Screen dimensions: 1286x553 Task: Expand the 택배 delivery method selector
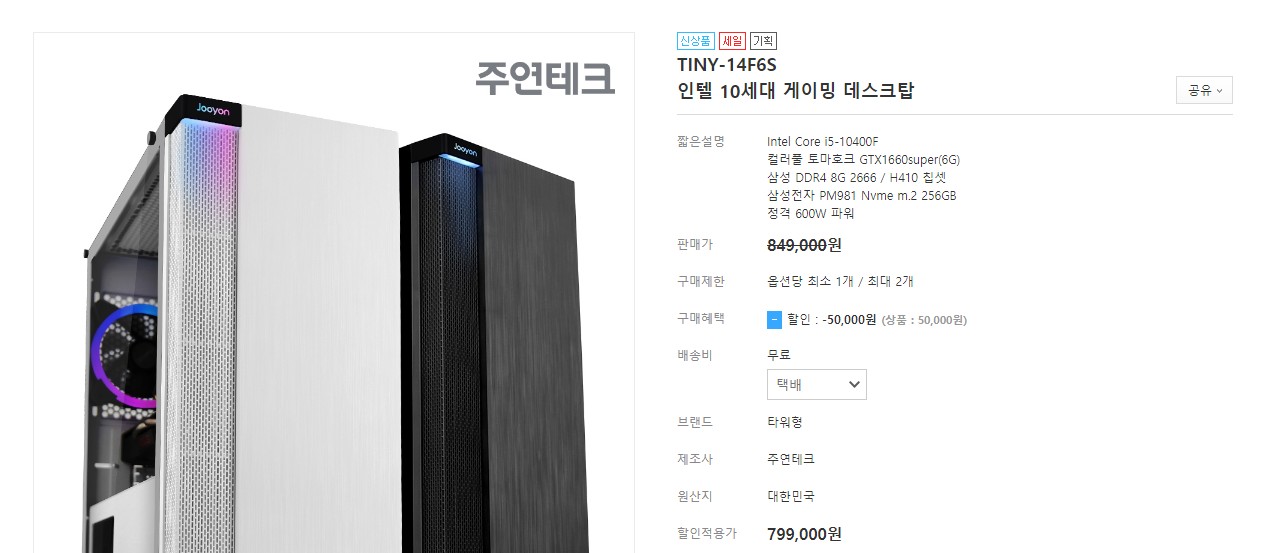(x=816, y=384)
